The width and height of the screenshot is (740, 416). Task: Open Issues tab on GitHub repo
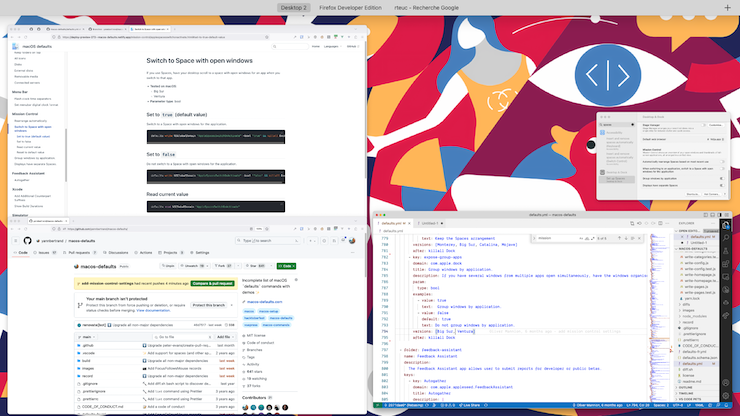click(45, 253)
